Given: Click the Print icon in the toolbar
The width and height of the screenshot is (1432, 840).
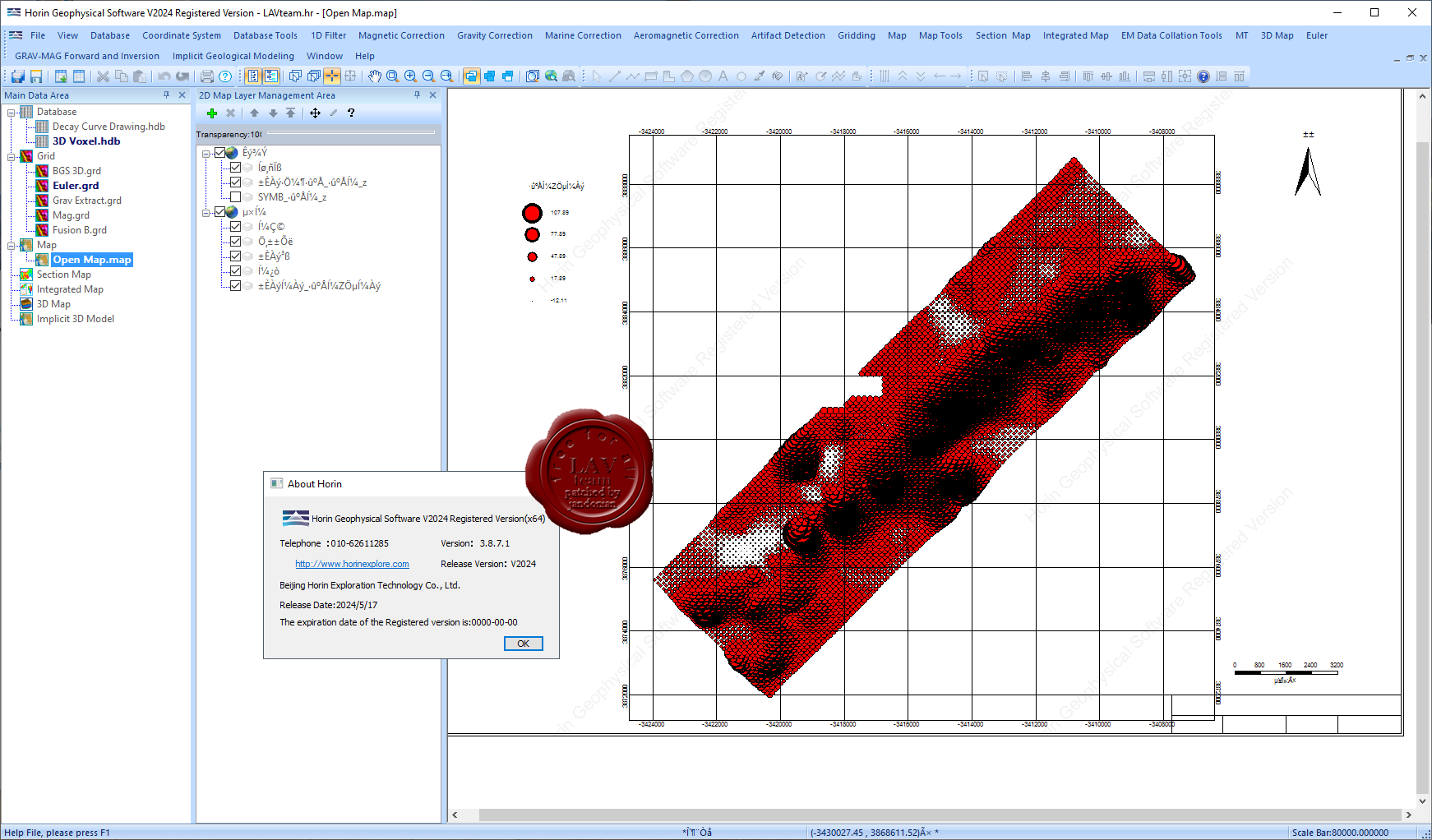Looking at the screenshot, I should (207, 76).
